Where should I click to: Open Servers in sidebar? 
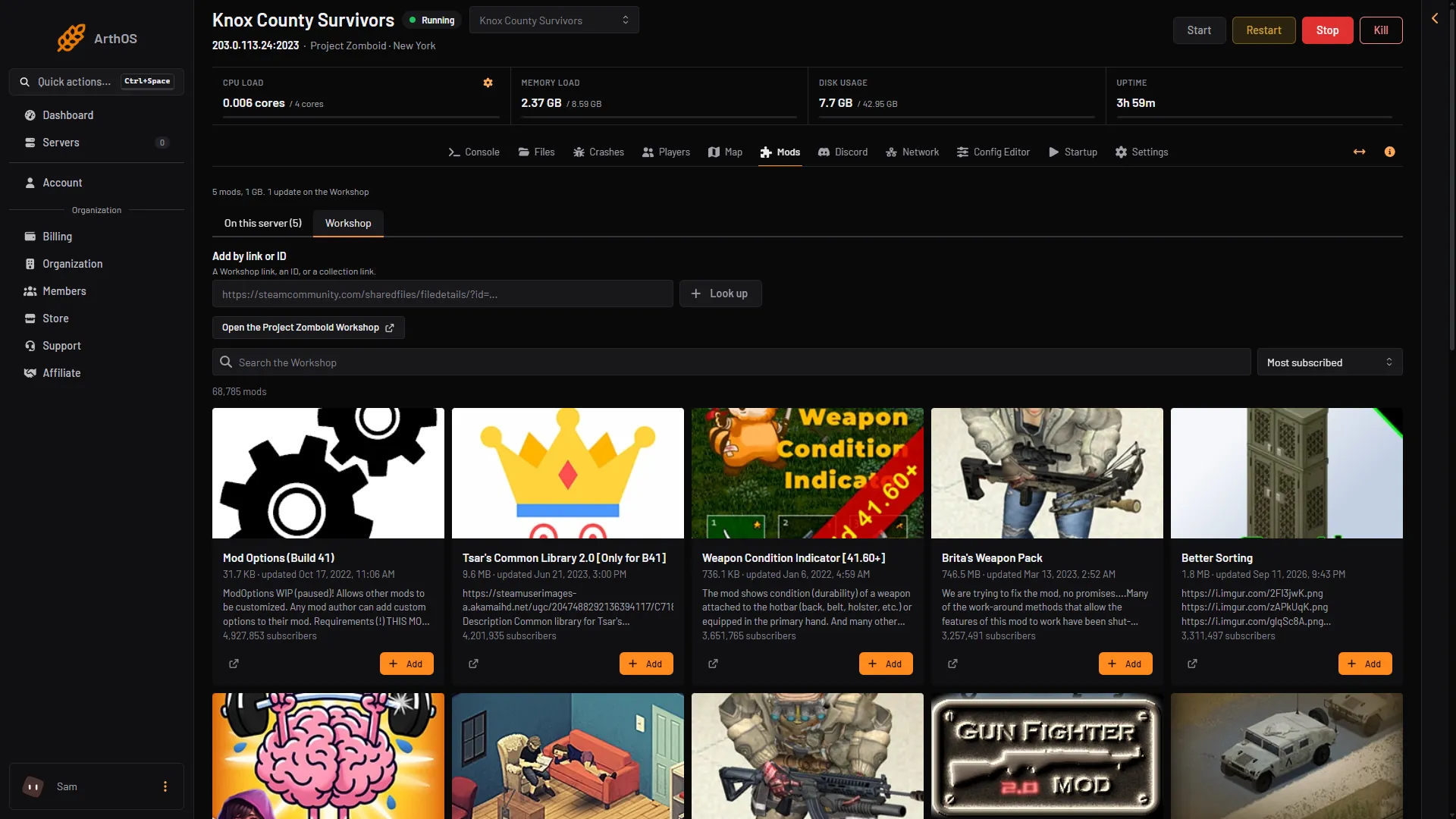[96, 143]
